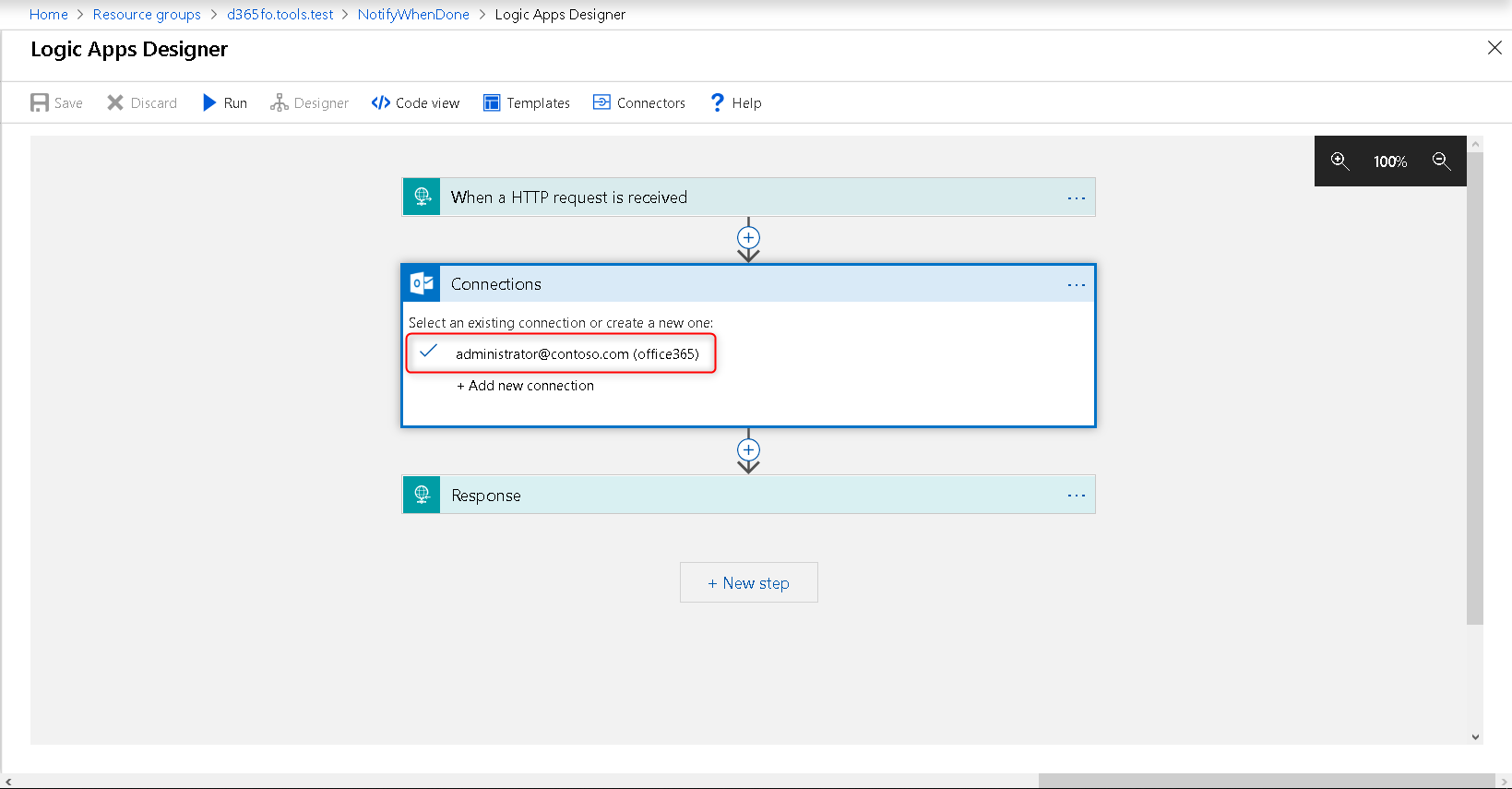The height and width of the screenshot is (789, 1512).
Task: Select the administrator@contoso.com office365 connection
Action: coord(577,354)
